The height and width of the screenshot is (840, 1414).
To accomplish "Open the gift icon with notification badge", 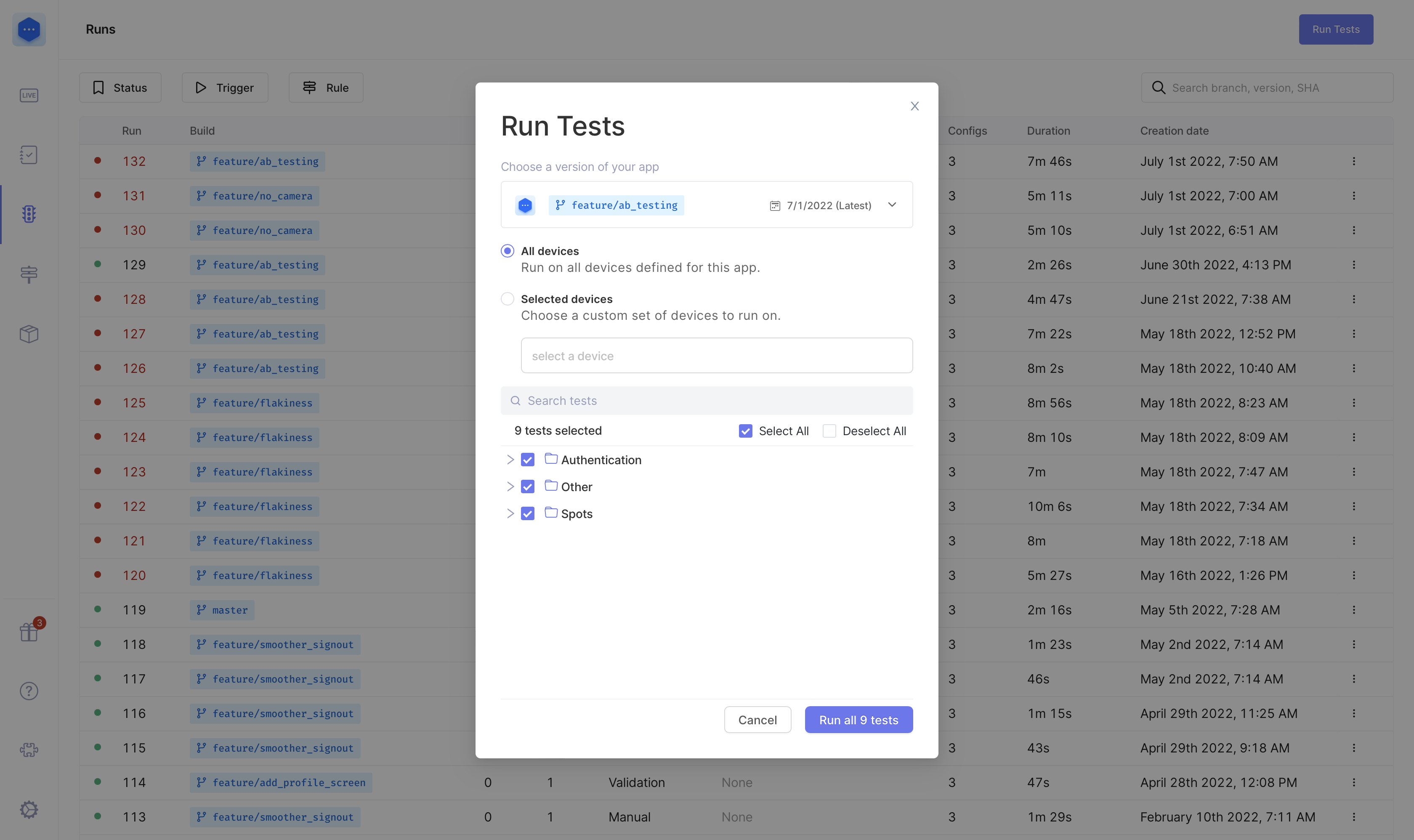I will pyautogui.click(x=29, y=632).
